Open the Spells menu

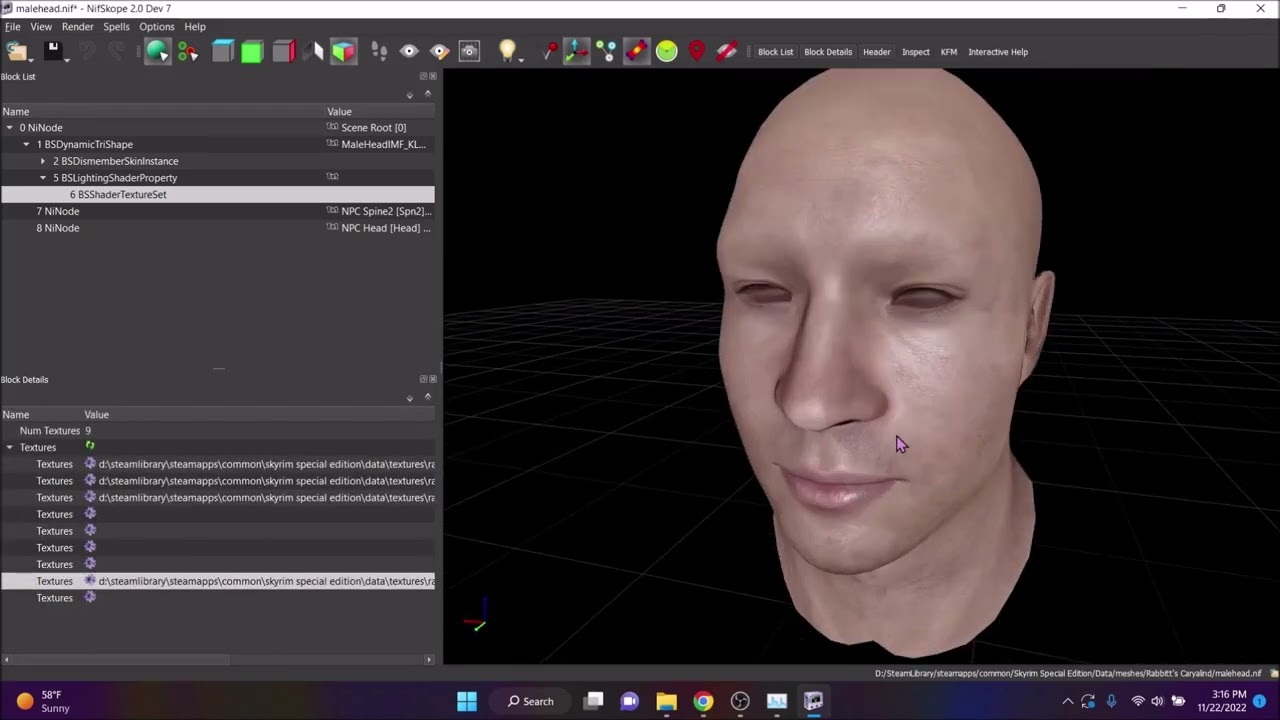(x=116, y=27)
